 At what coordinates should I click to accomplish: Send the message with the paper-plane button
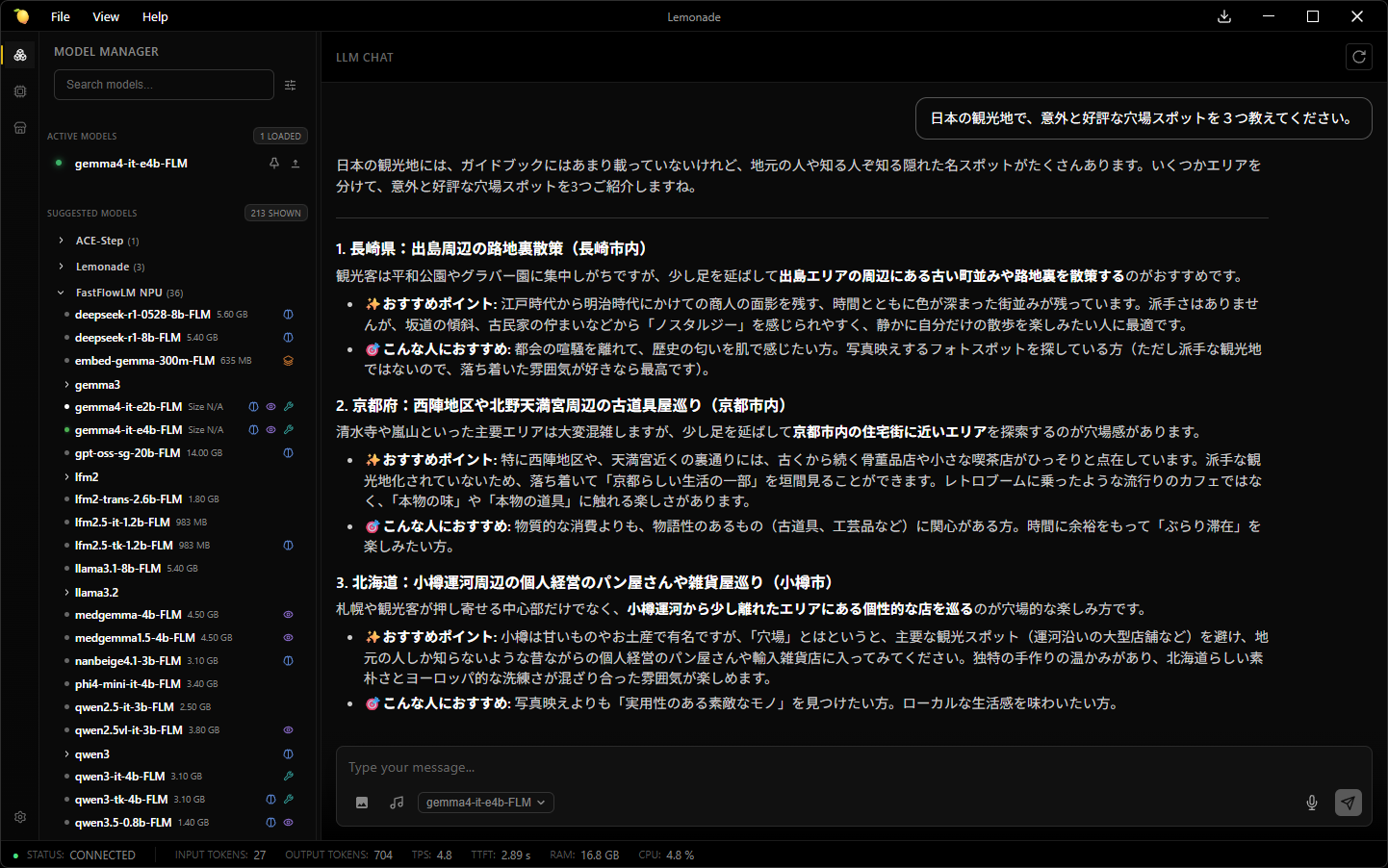point(1349,803)
